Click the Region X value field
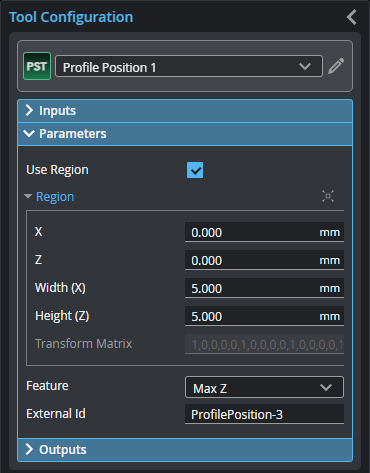This screenshot has width=370, height=473. coord(264,232)
